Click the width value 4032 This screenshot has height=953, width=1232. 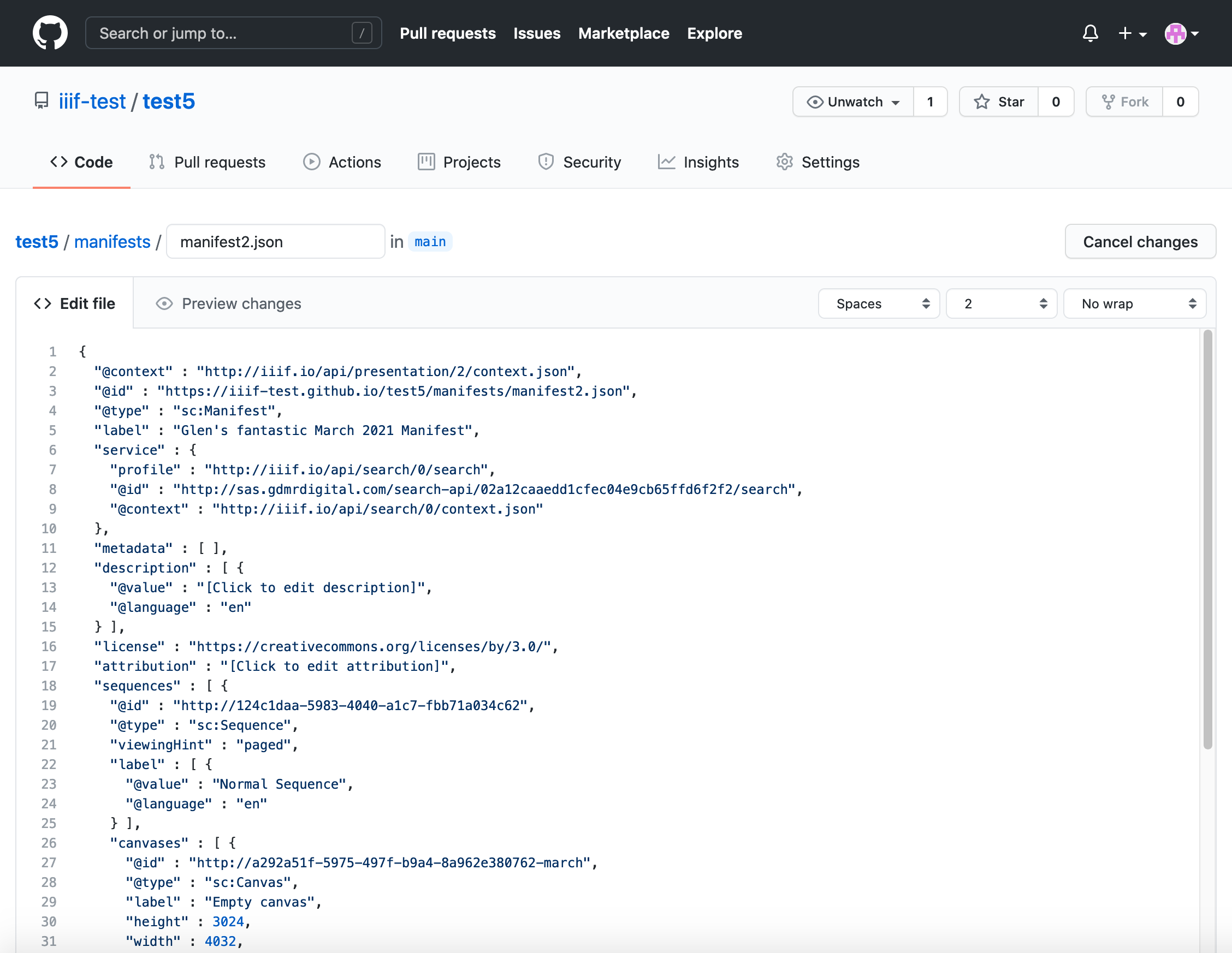point(220,942)
